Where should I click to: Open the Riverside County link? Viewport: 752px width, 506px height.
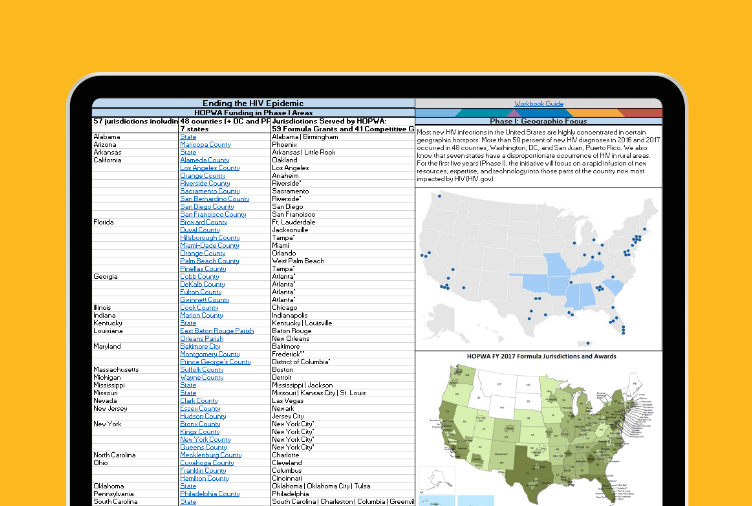click(205, 183)
